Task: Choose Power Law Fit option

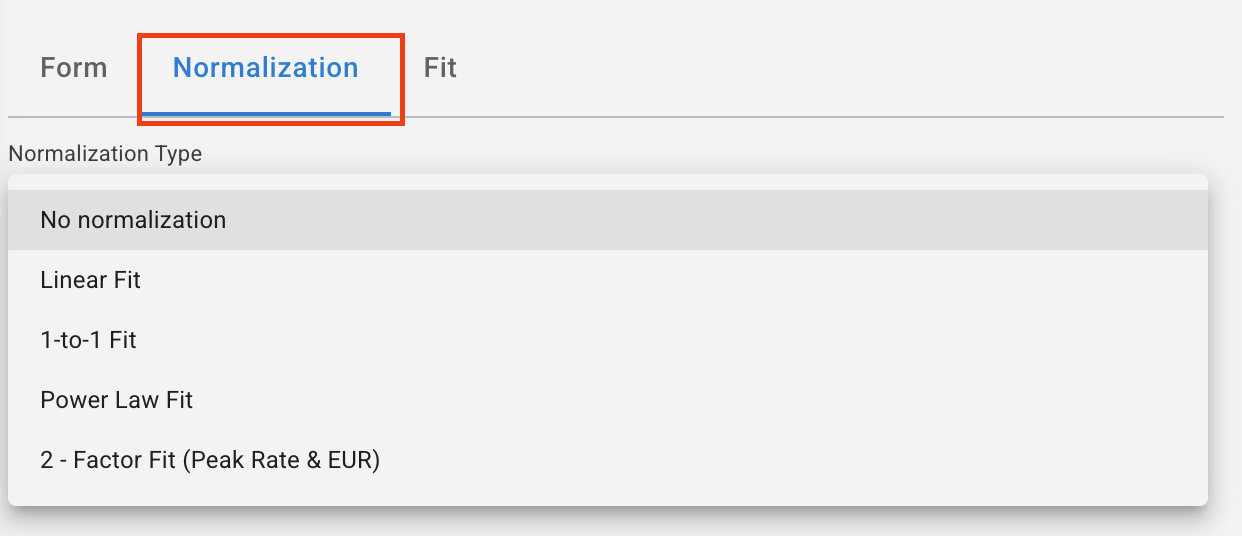Action: 116,400
